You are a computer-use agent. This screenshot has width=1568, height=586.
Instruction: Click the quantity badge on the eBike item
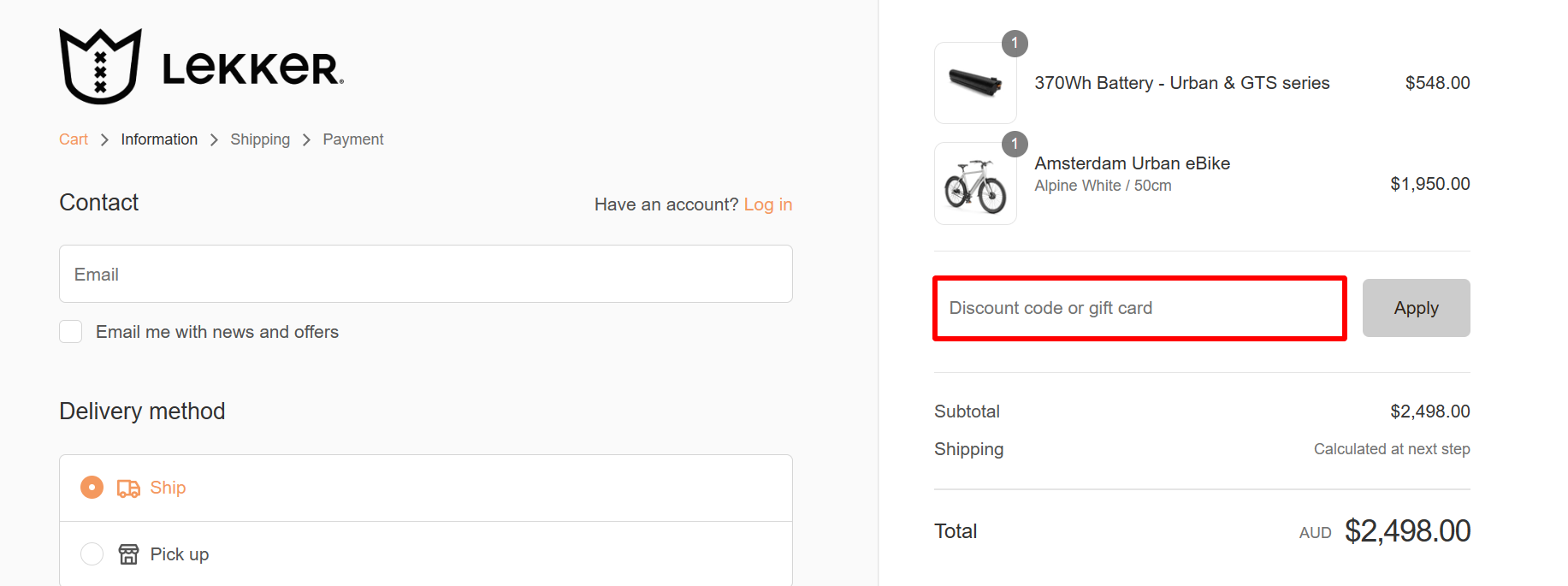[1015, 145]
